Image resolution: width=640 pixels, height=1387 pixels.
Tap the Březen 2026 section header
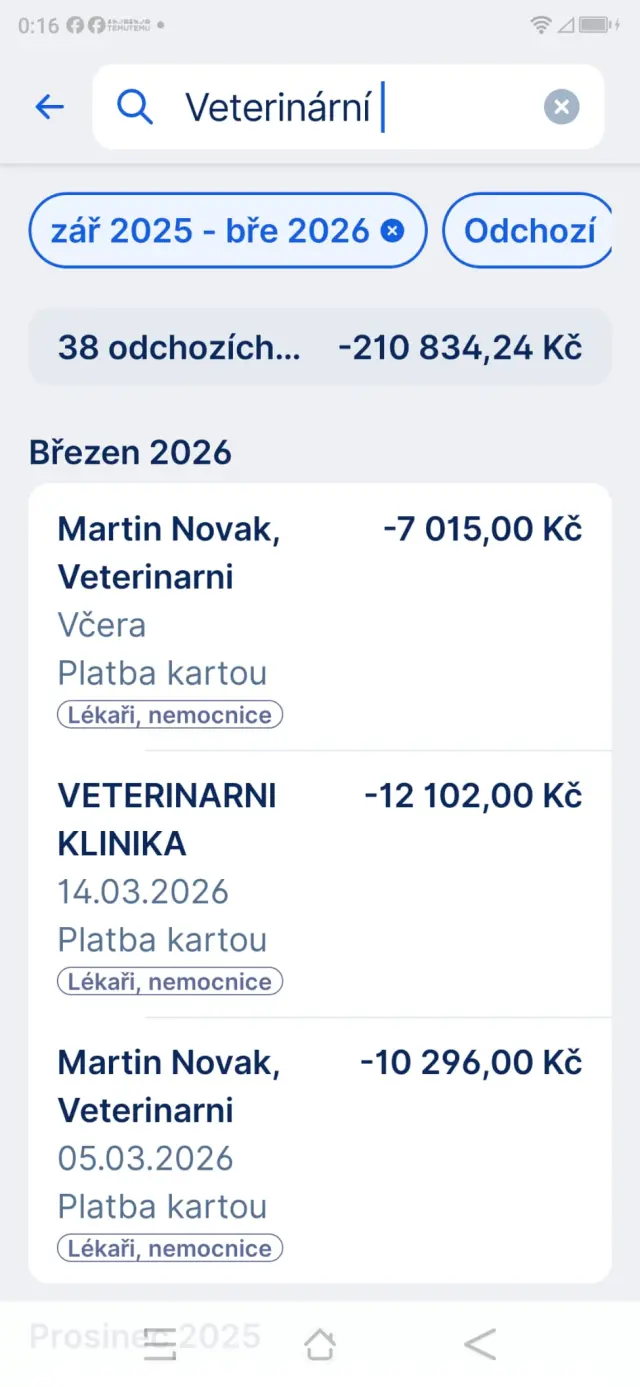click(131, 452)
